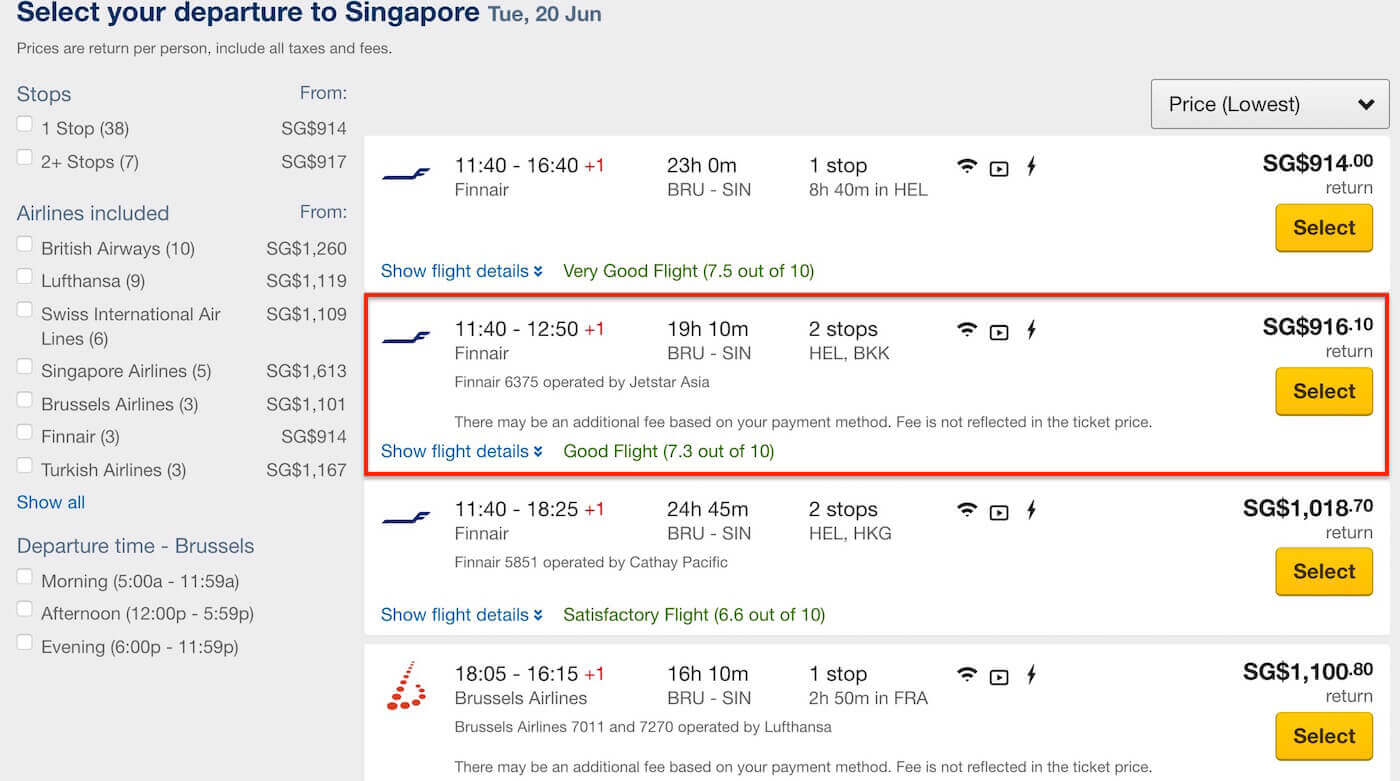The width and height of the screenshot is (1400, 781).
Task: Show all airlines in the filter list
Action: [x=51, y=502]
